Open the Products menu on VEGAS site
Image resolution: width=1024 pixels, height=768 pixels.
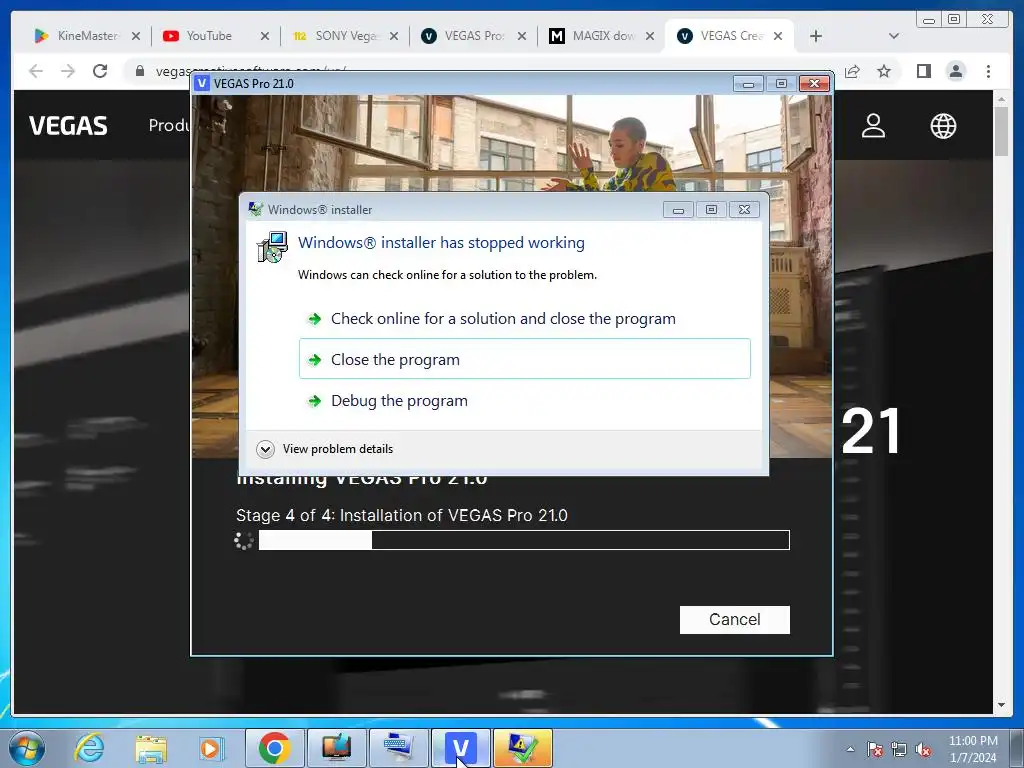170,125
